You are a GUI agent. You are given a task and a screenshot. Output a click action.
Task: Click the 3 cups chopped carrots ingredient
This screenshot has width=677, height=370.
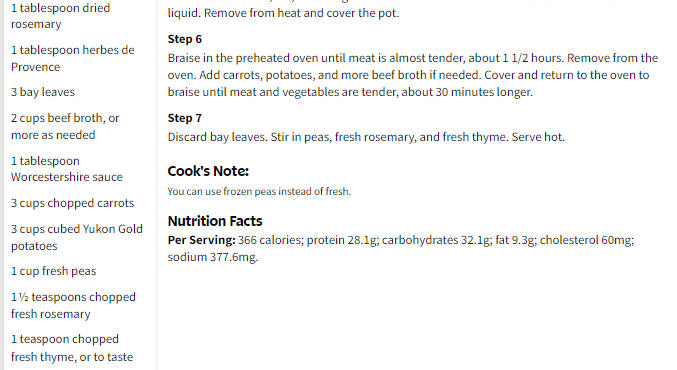click(73, 203)
